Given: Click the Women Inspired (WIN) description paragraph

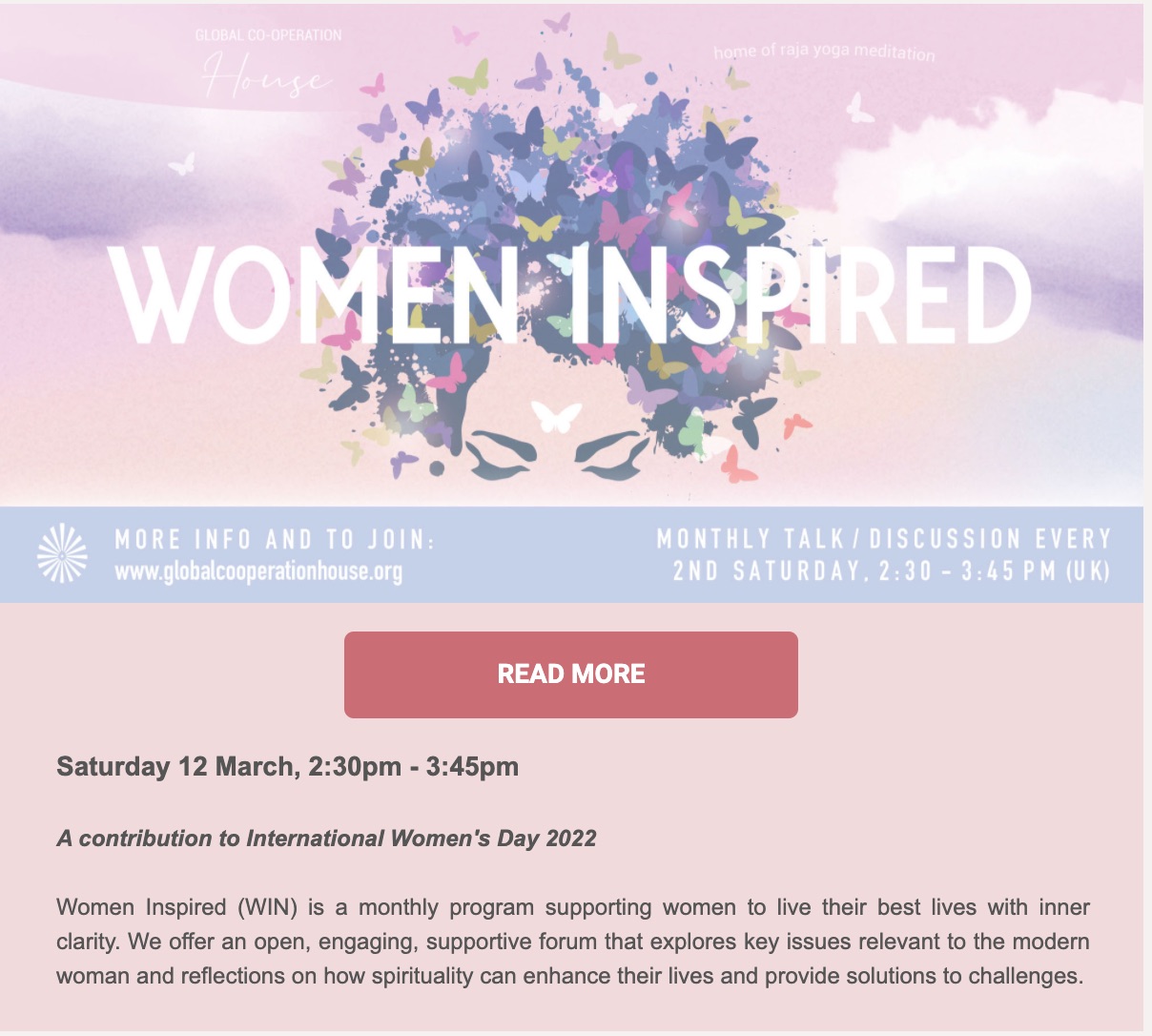Looking at the screenshot, I should 572,942.
